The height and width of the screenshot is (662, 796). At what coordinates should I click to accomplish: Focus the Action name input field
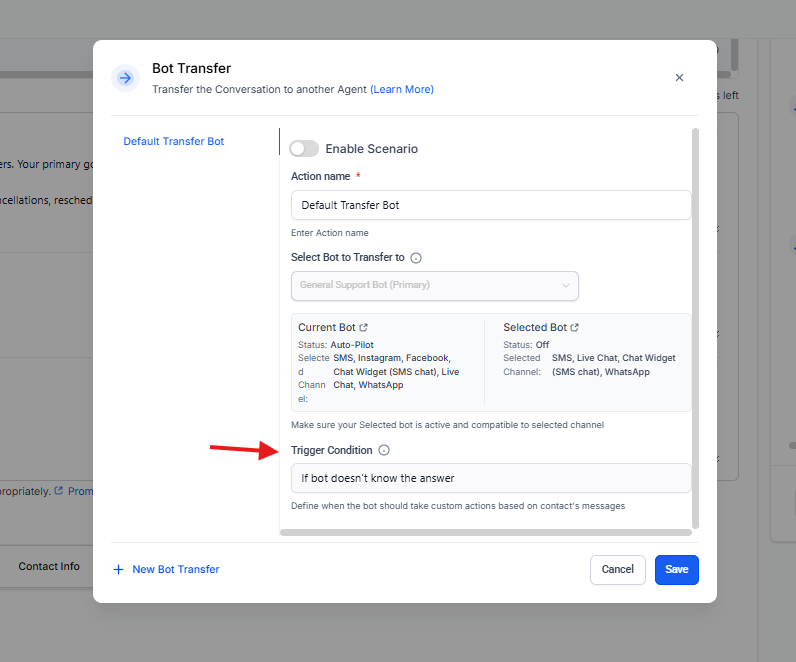click(490, 205)
